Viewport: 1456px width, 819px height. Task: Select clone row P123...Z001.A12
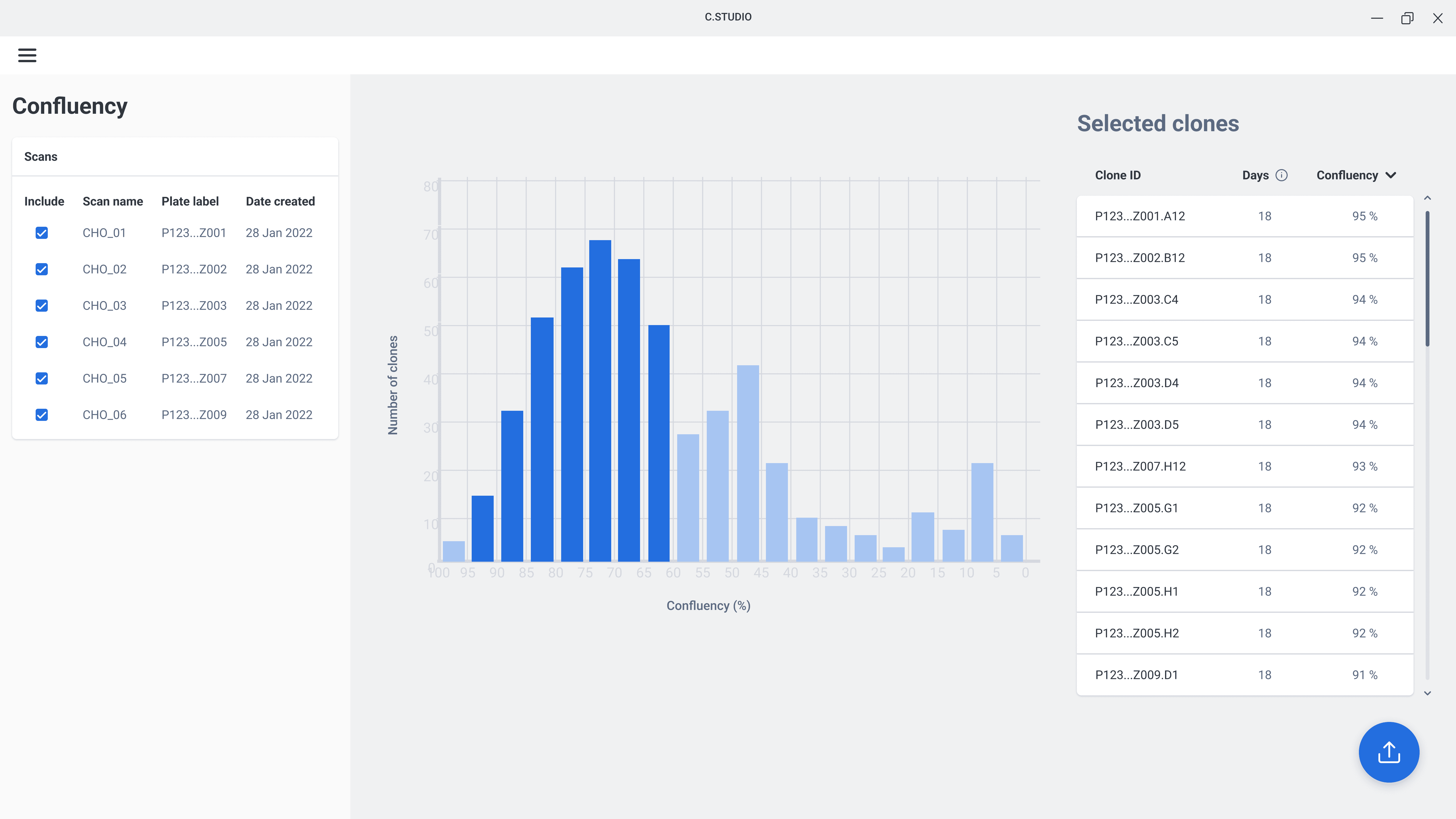pos(1245,216)
